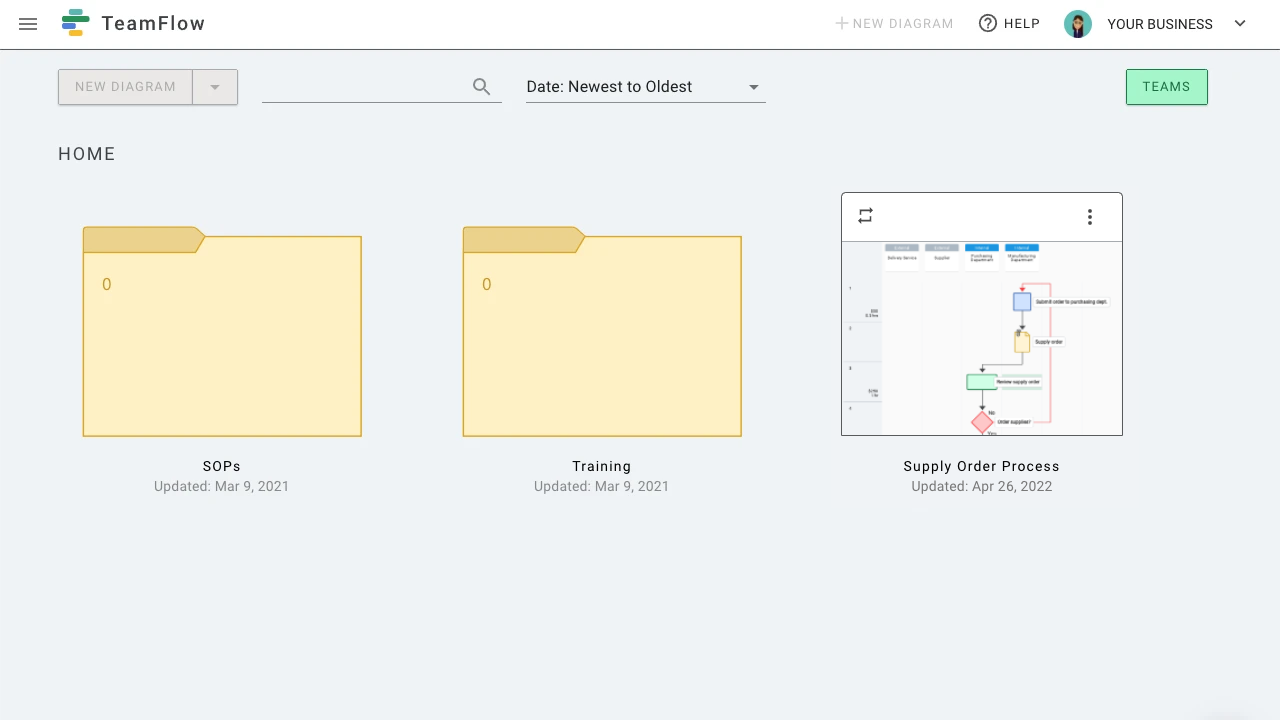The width and height of the screenshot is (1280, 720).
Task: Open the NEW DIAGRAM split-button dropdown arrow
Action: coord(215,87)
